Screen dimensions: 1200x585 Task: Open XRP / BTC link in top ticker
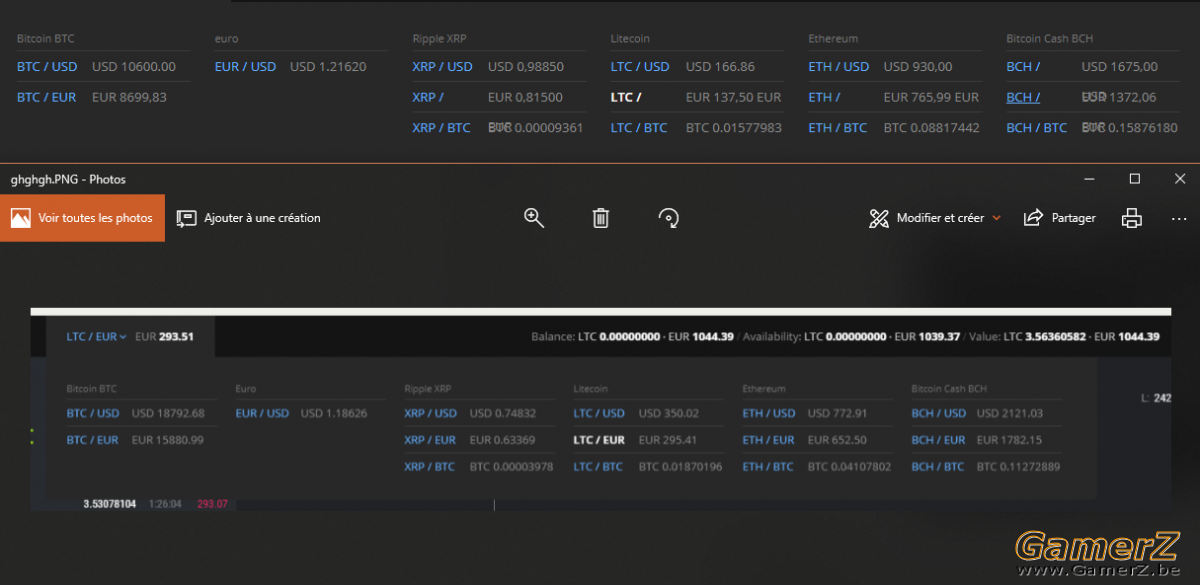[x=441, y=128]
